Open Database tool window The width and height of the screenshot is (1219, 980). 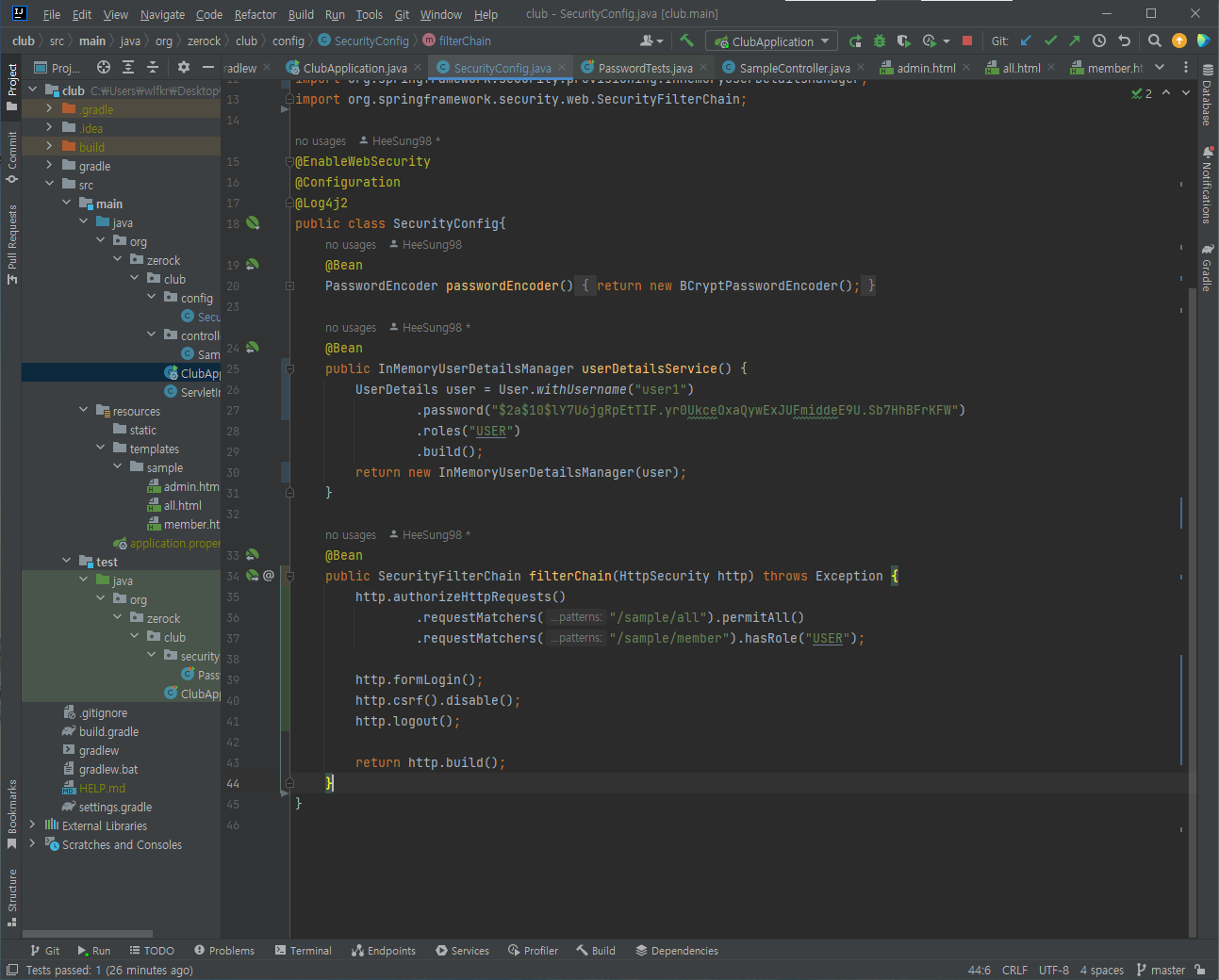[1207, 96]
